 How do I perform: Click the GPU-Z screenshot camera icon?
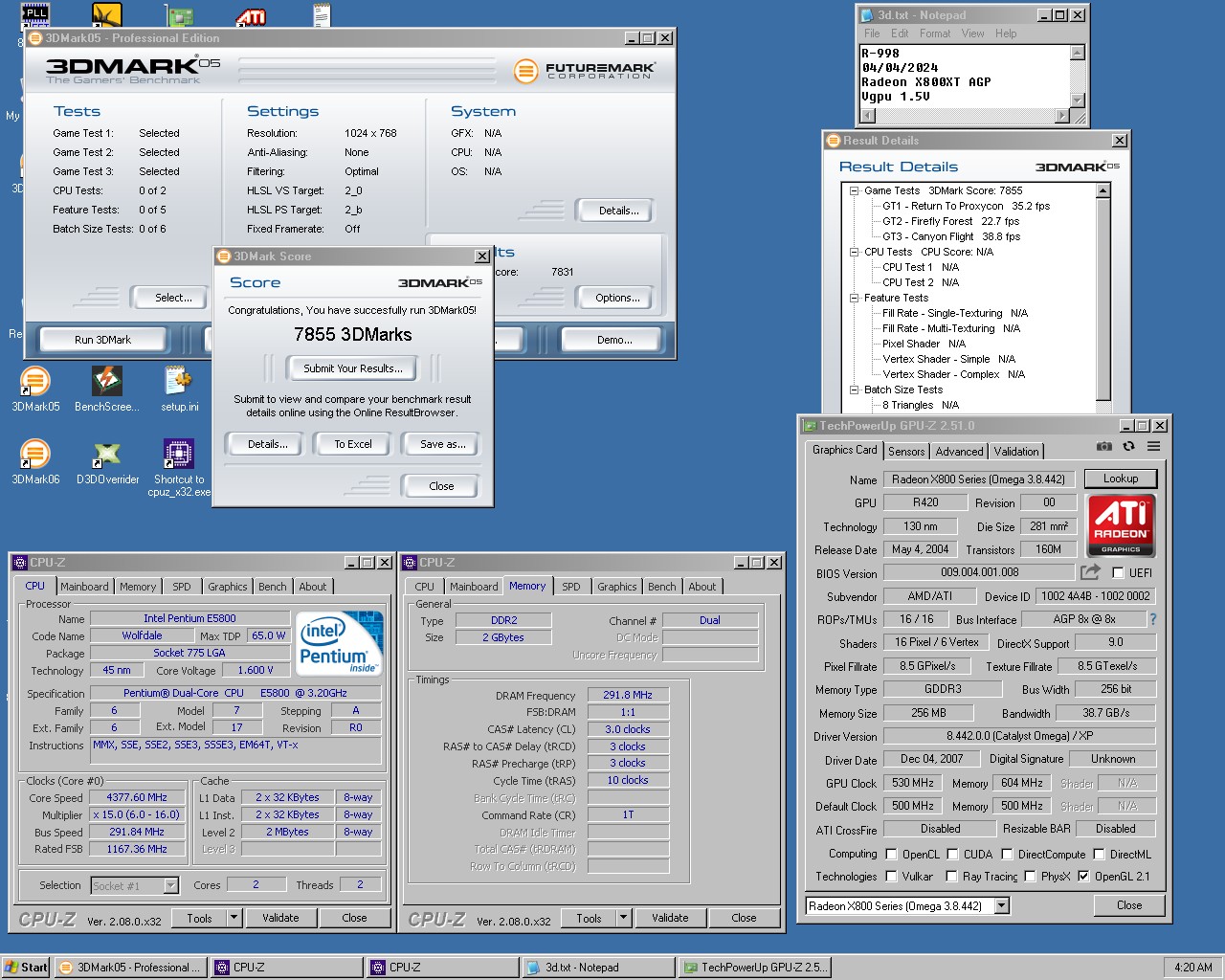coord(1104,446)
